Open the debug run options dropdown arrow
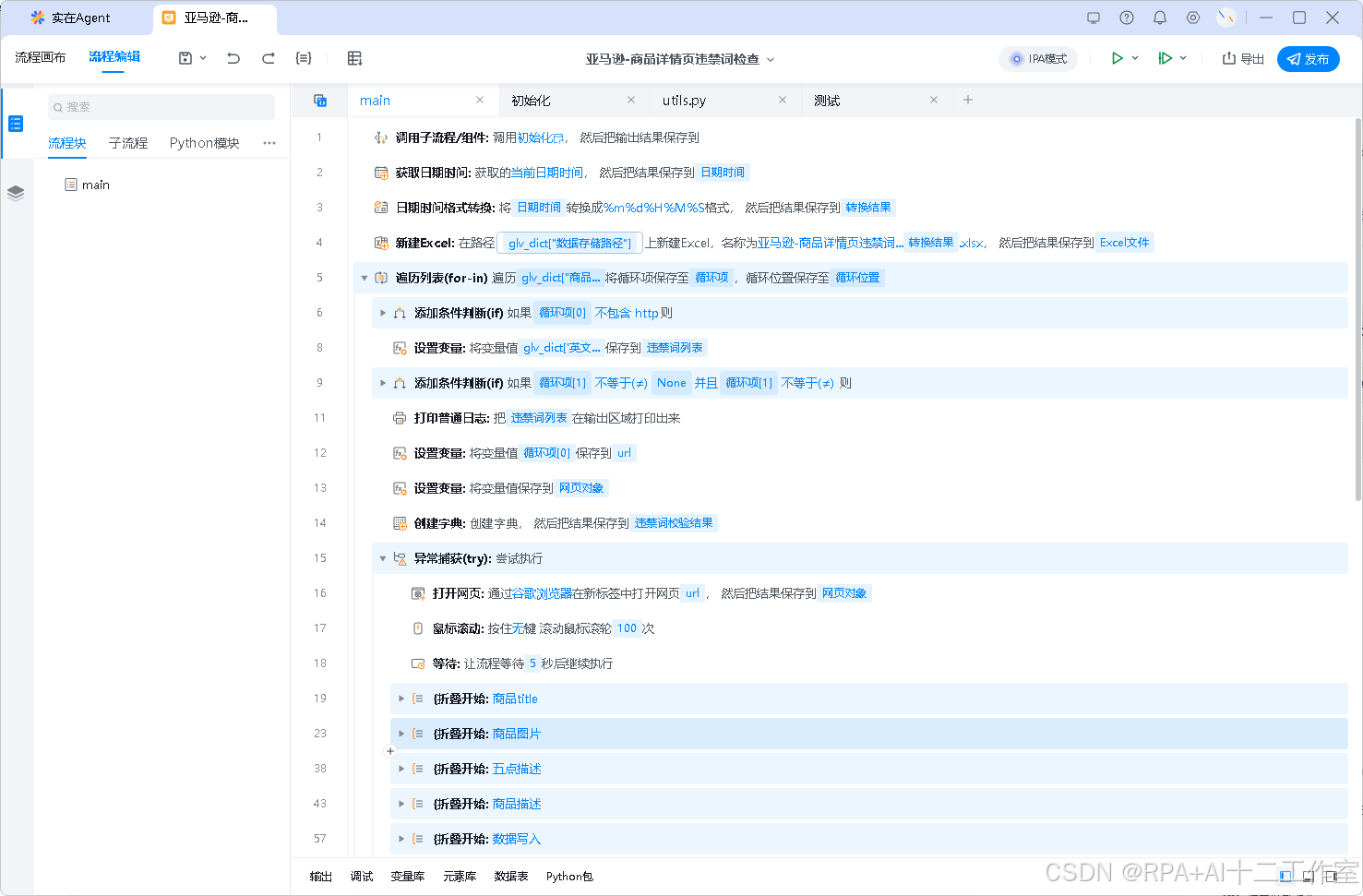The height and width of the screenshot is (896, 1363). pyautogui.click(x=1183, y=58)
